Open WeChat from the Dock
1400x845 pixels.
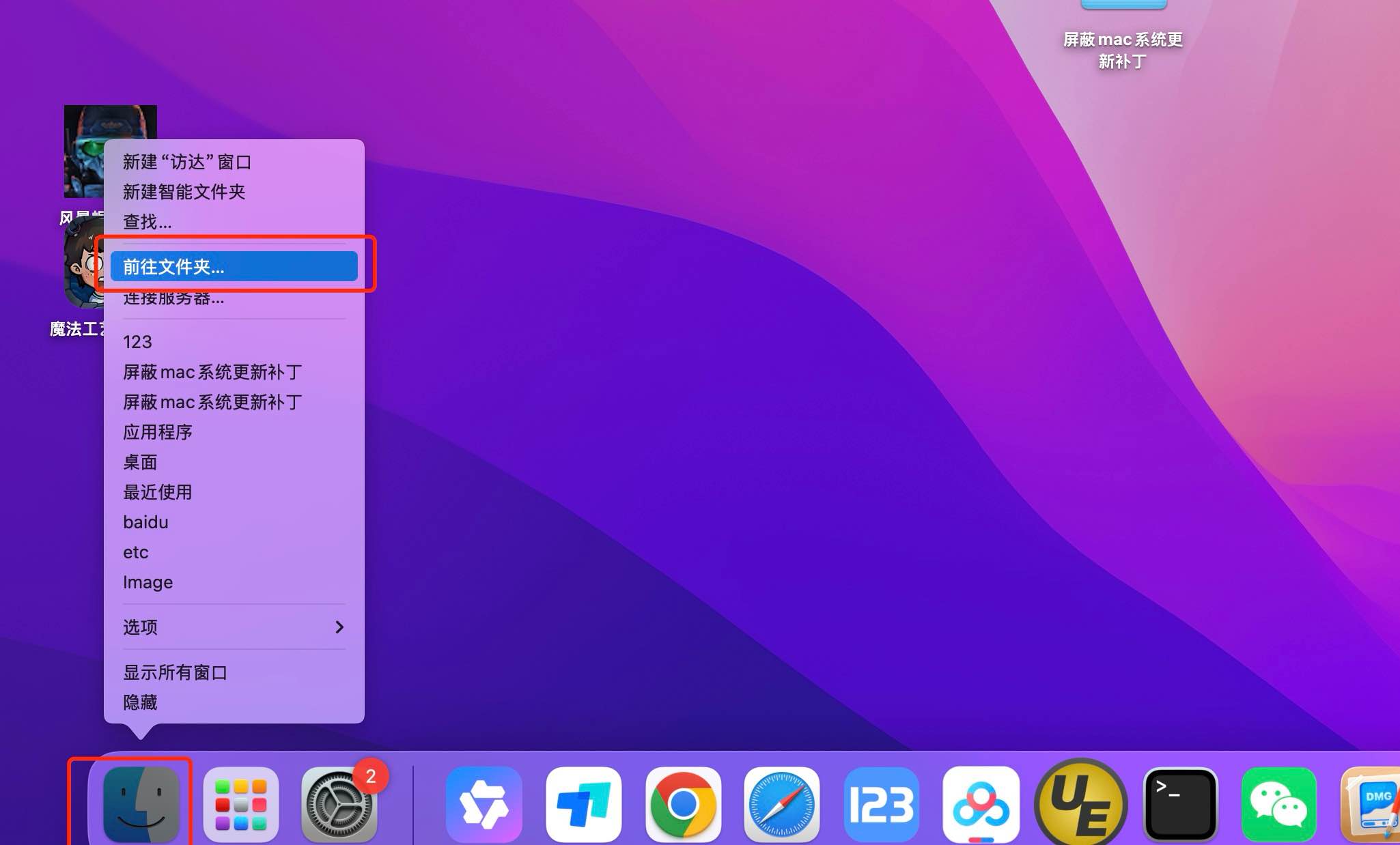pyautogui.click(x=1279, y=804)
